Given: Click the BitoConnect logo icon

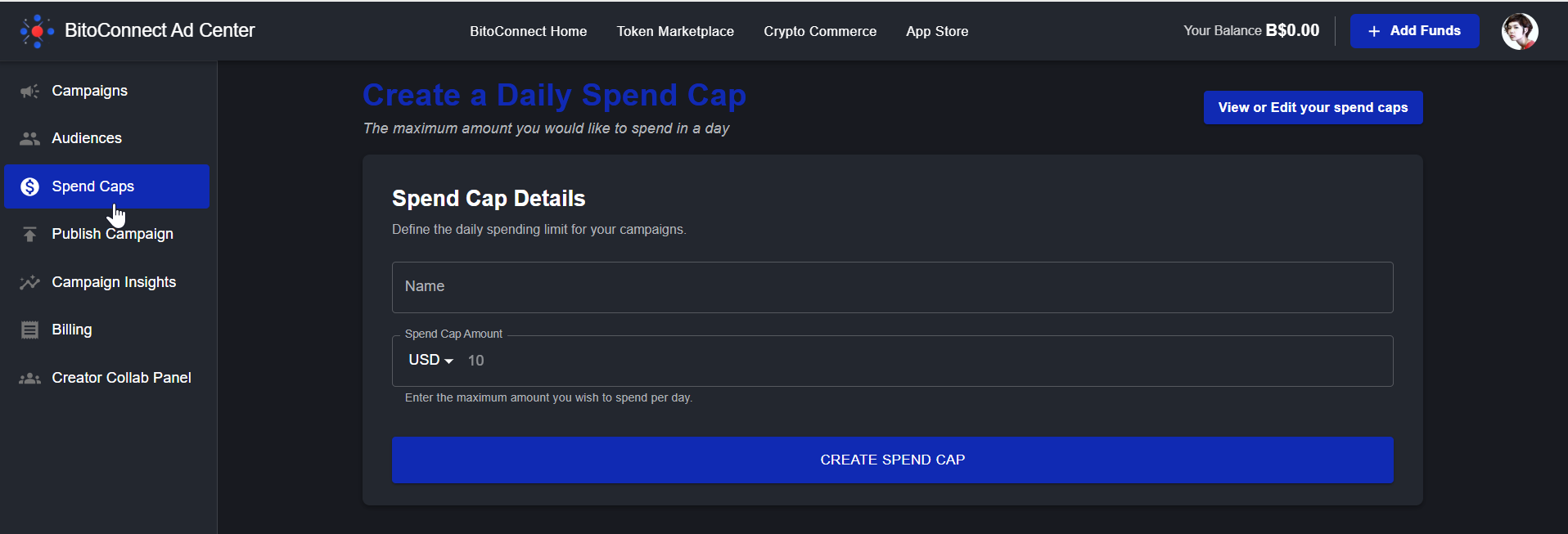Looking at the screenshot, I should pyautogui.click(x=37, y=31).
